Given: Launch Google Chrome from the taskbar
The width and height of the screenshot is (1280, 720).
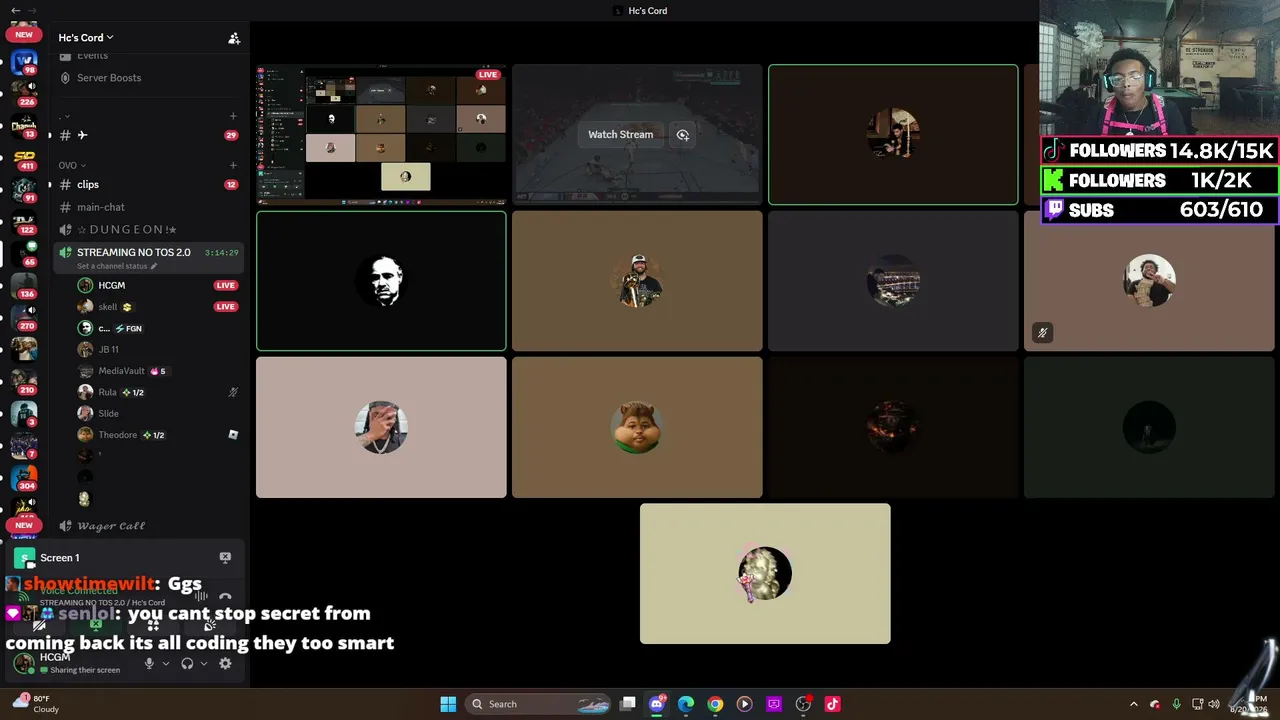Looking at the screenshot, I should [715, 704].
